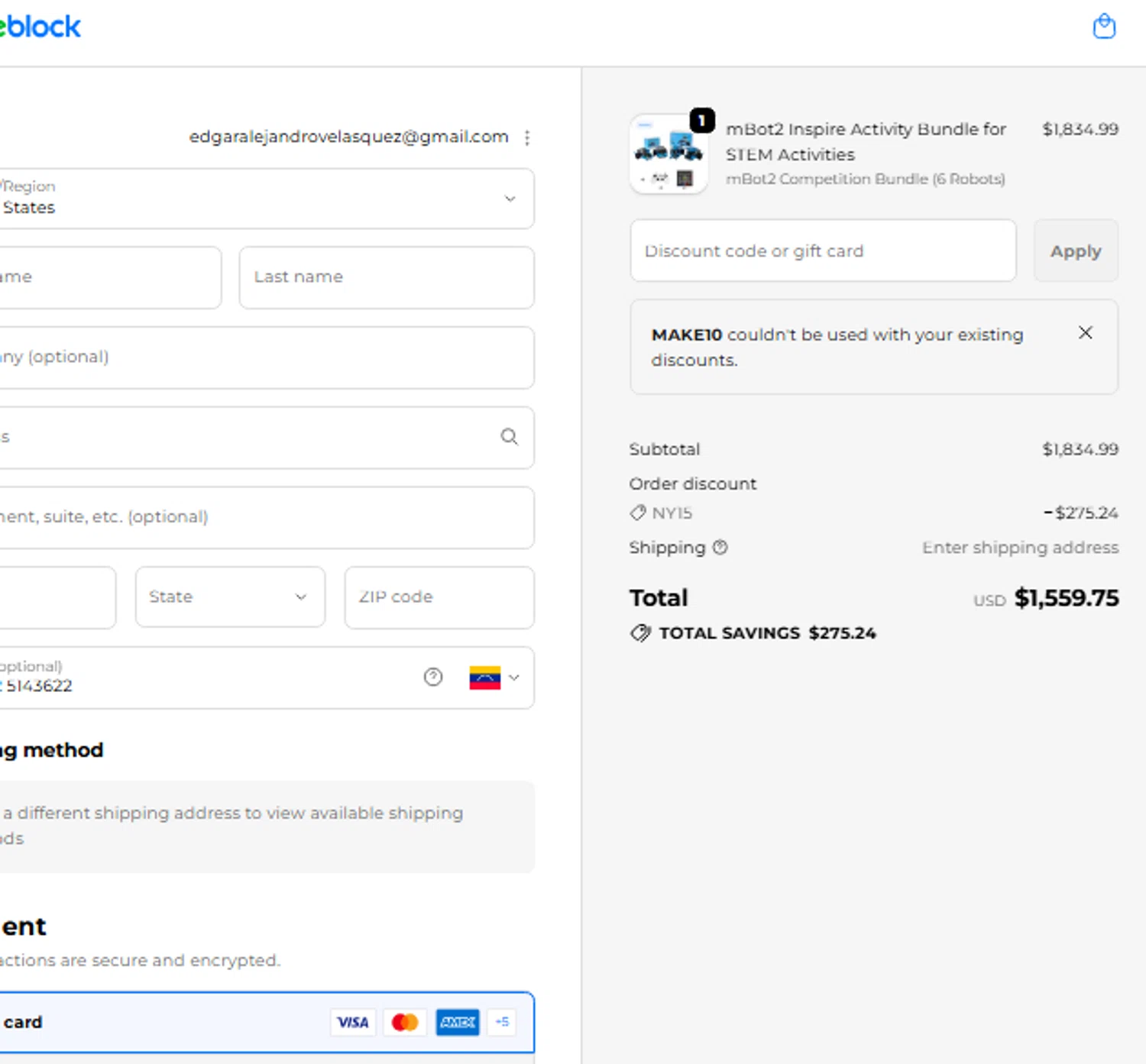The width and height of the screenshot is (1146, 1064).
Task: Click the 'Enter shipping address' text
Action: coord(1020,548)
